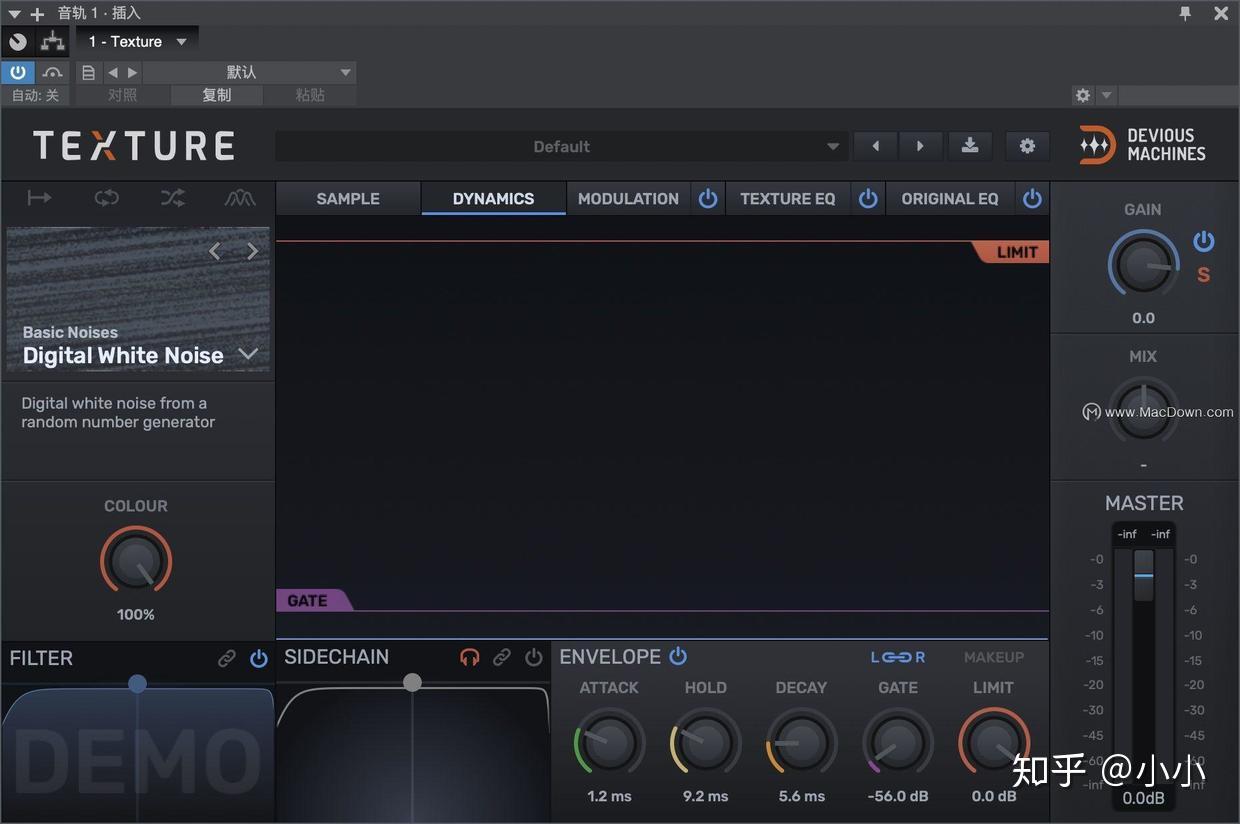Switch to the SAMPLE tab
This screenshot has width=1240, height=824.
point(347,198)
